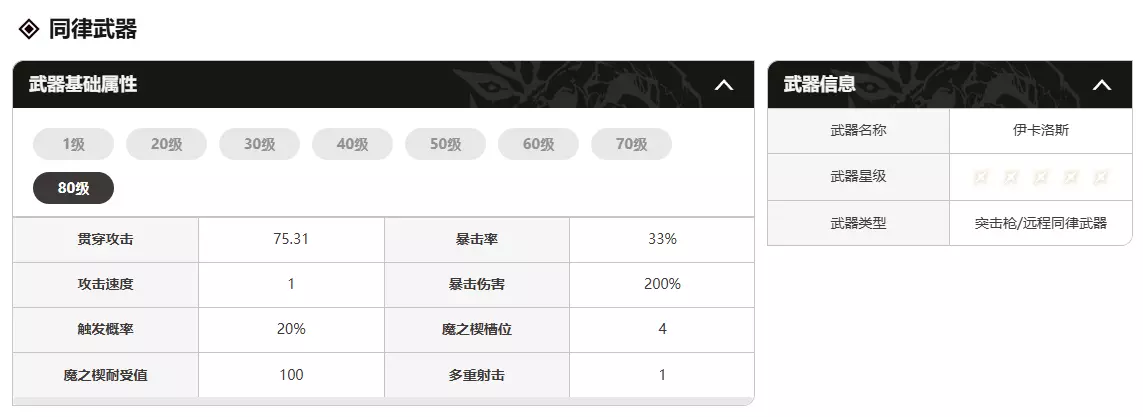Switch to 60级 weapon stats
The width and height of the screenshot is (1143, 417).
click(538, 144)
